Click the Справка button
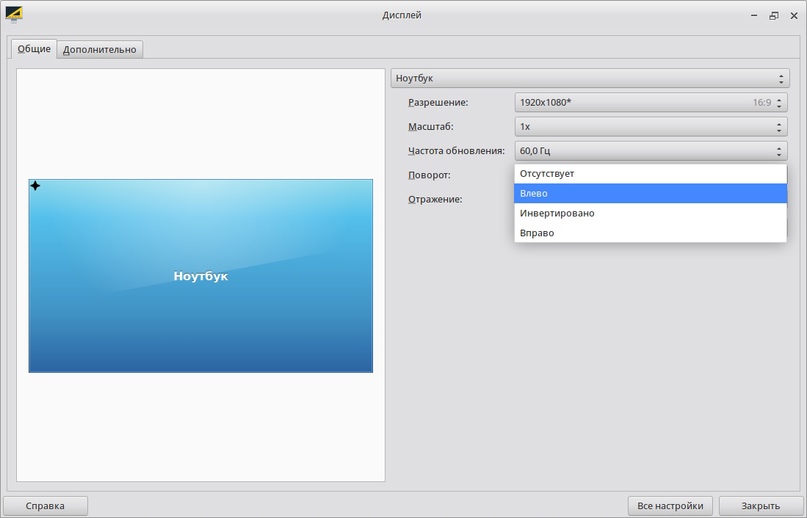 [45, 505]
